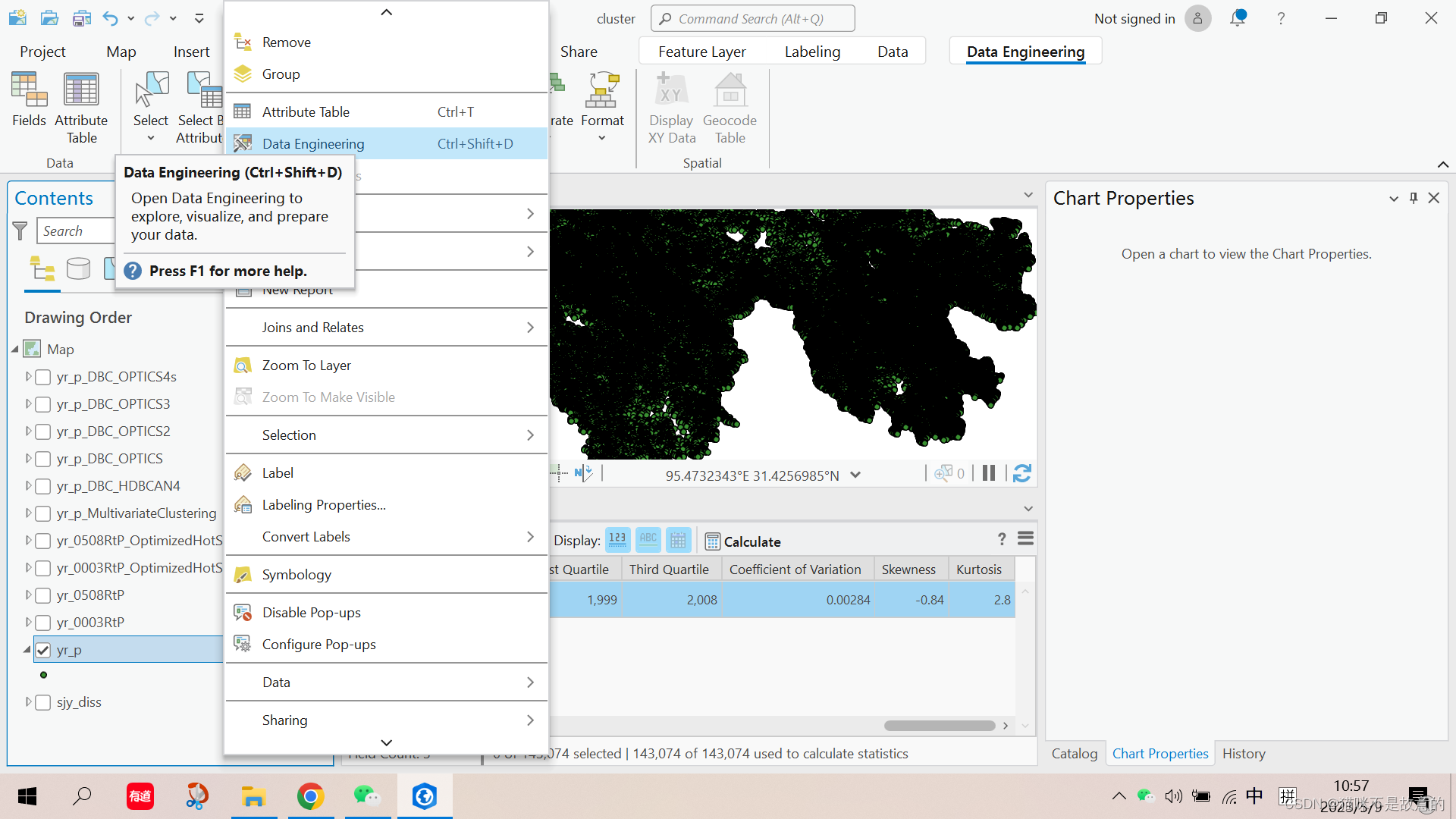Refresh the map view
The width and height of the screenshot is (1456, 819).
[x=1021, y=474]
